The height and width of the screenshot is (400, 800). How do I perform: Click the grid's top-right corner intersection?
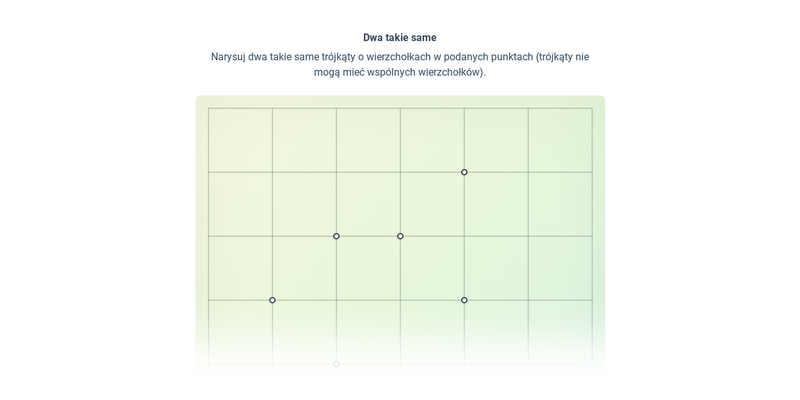[x=592, y=108]
